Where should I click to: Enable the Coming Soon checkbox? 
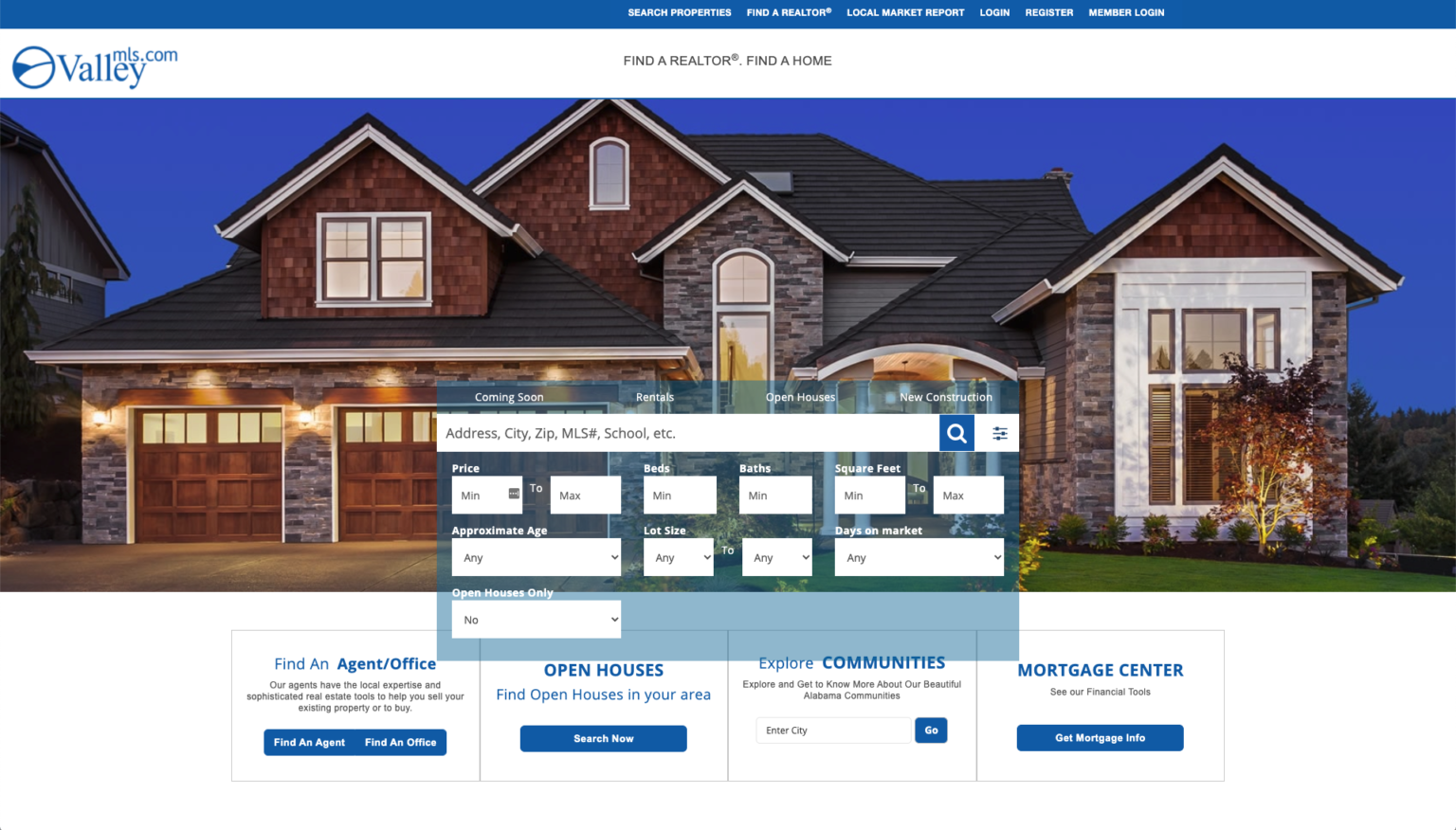466,397
